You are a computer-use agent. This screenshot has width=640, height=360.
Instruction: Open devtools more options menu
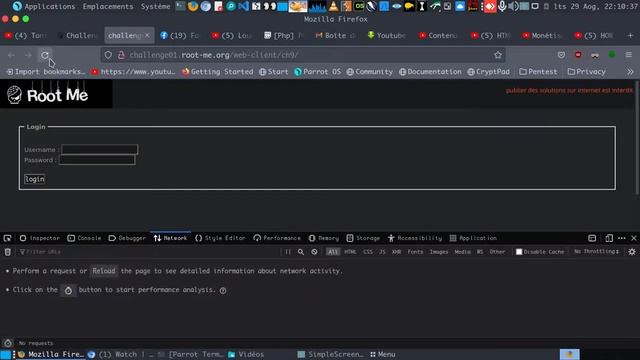coord(622,238)
